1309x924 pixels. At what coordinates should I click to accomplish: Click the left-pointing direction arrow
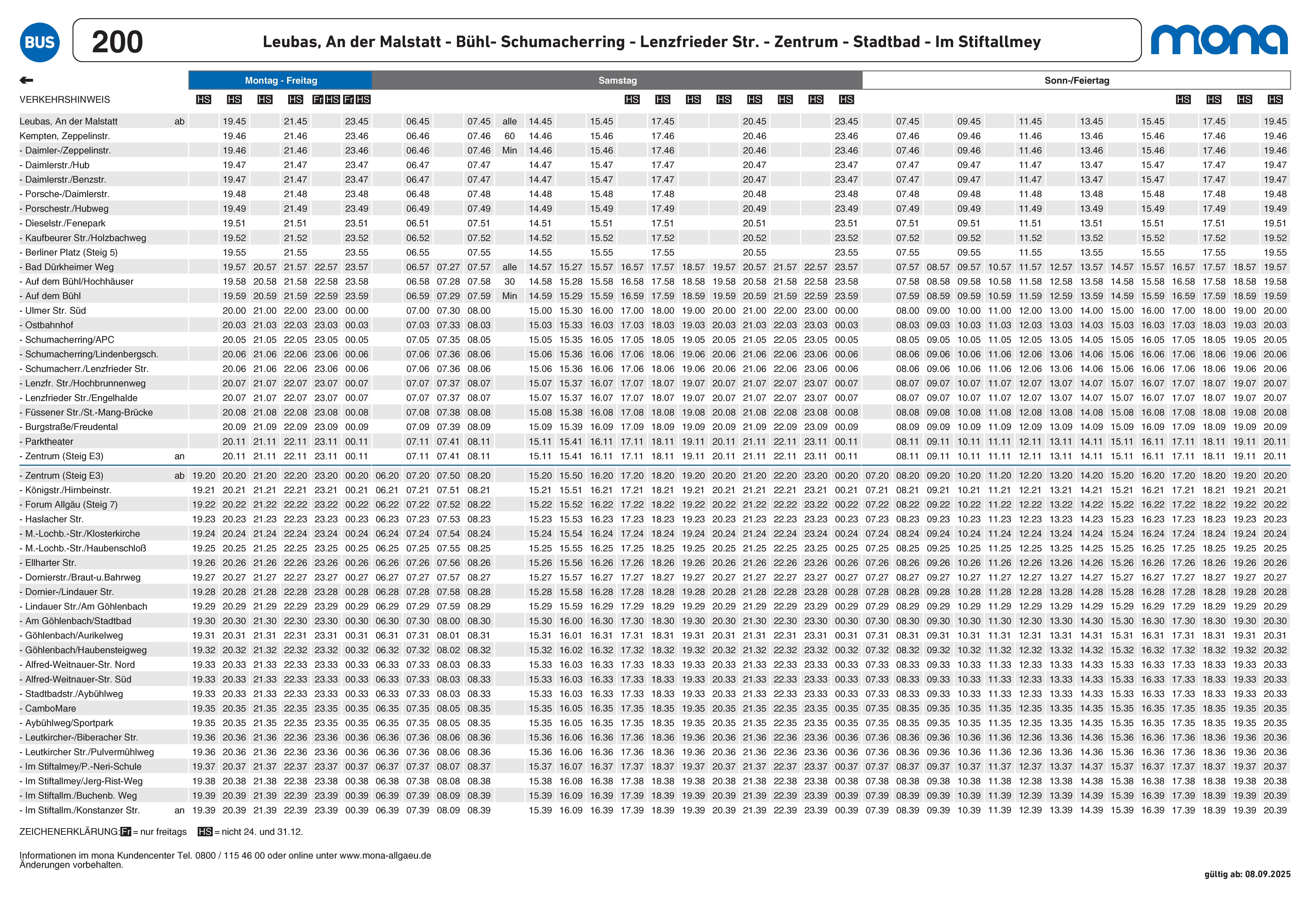click(x=26, y=80)
